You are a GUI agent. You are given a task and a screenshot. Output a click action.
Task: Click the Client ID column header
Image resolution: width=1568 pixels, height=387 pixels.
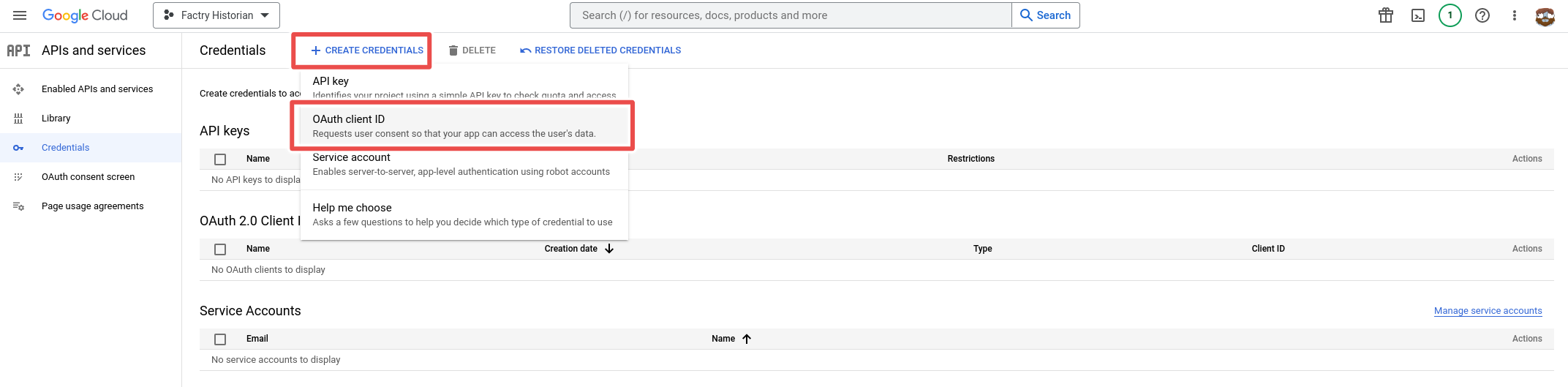pos(1268,249)
